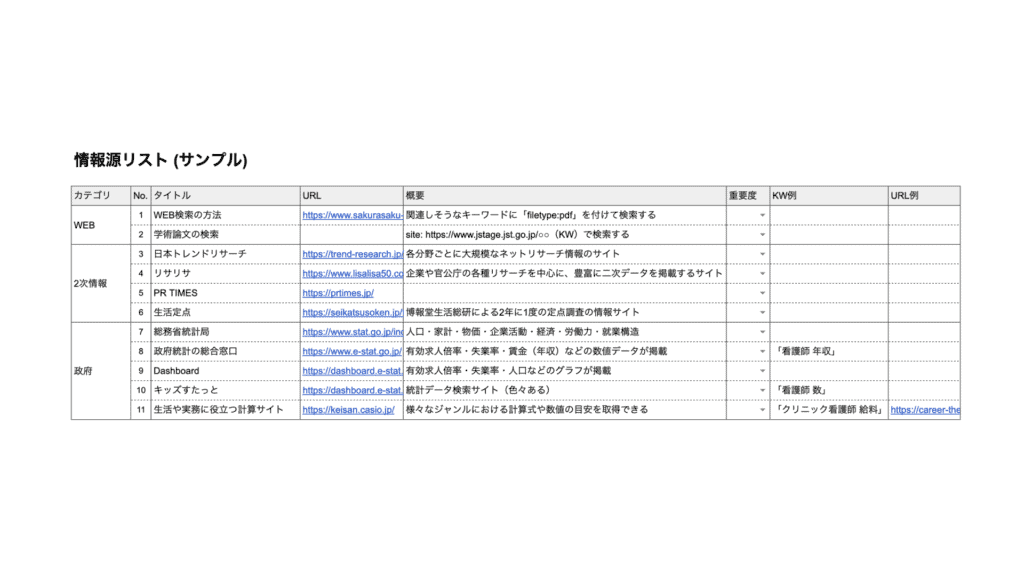Select the KW例 cell 「看護師 数」

pyautogui.click(x=829, y=390)
